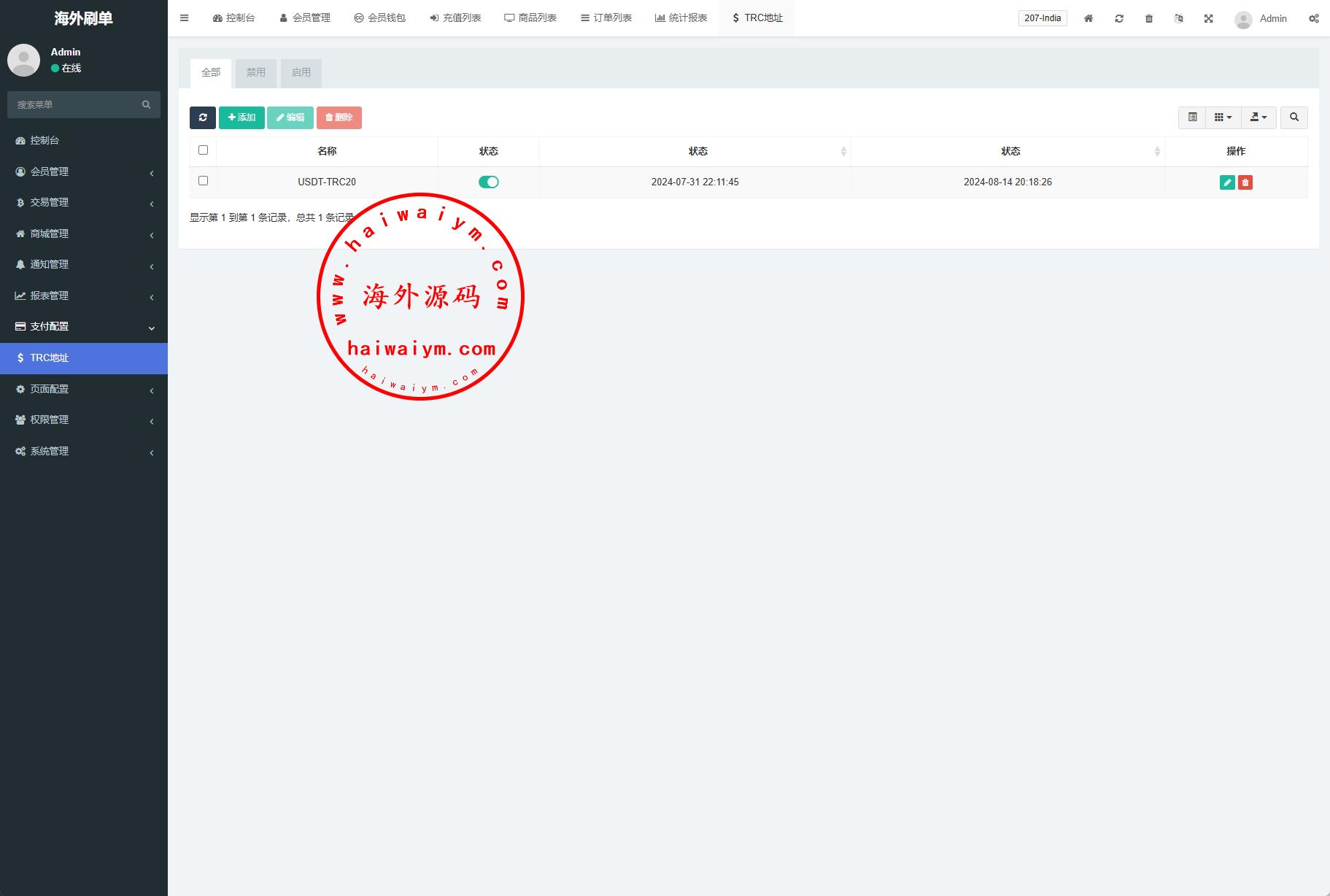1330x896 pixels.
Task: Click the trash (clear cache) icon in the top bar
Action: point(1149,18)
